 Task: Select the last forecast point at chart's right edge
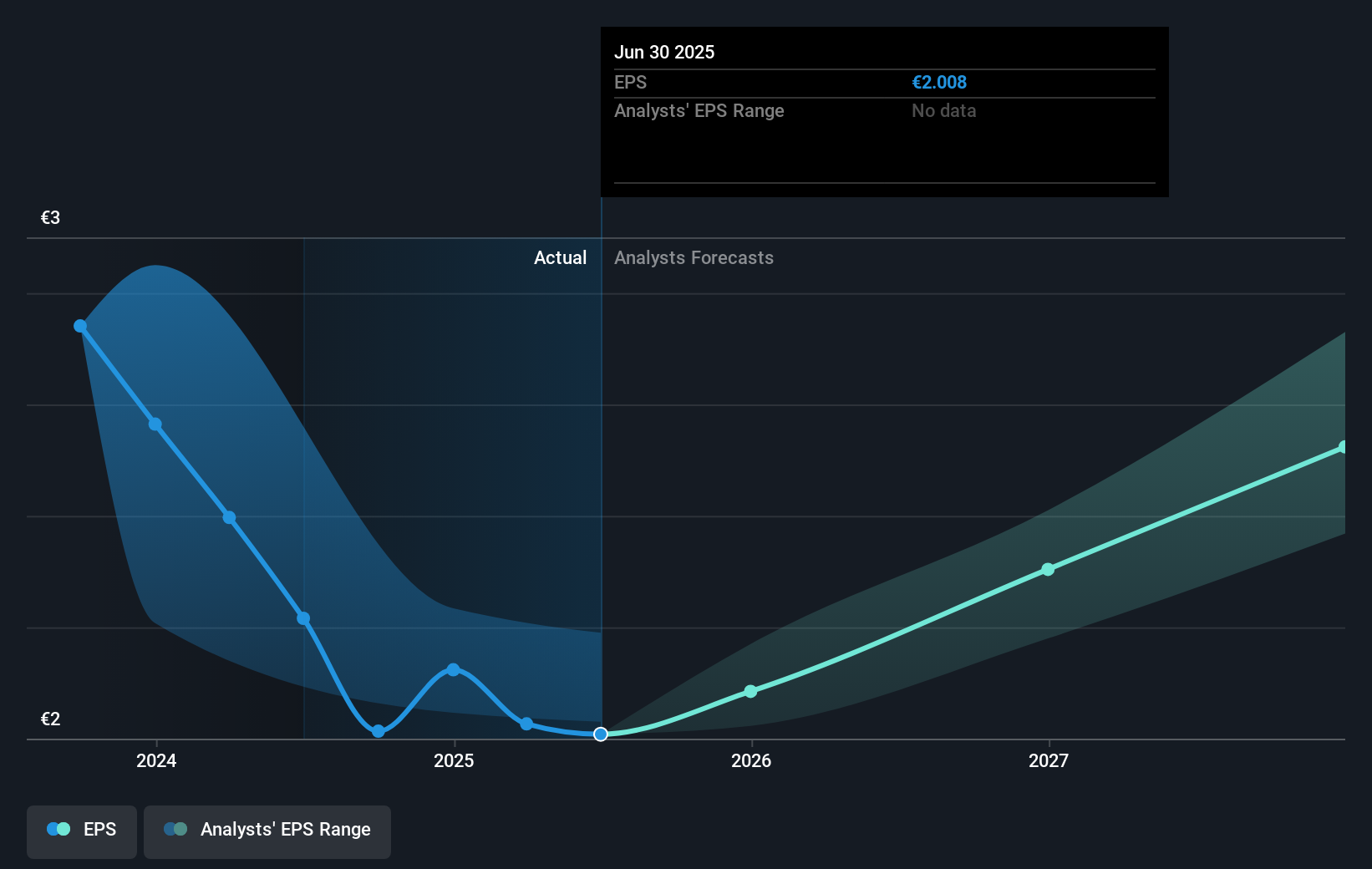pos(1344,447)
